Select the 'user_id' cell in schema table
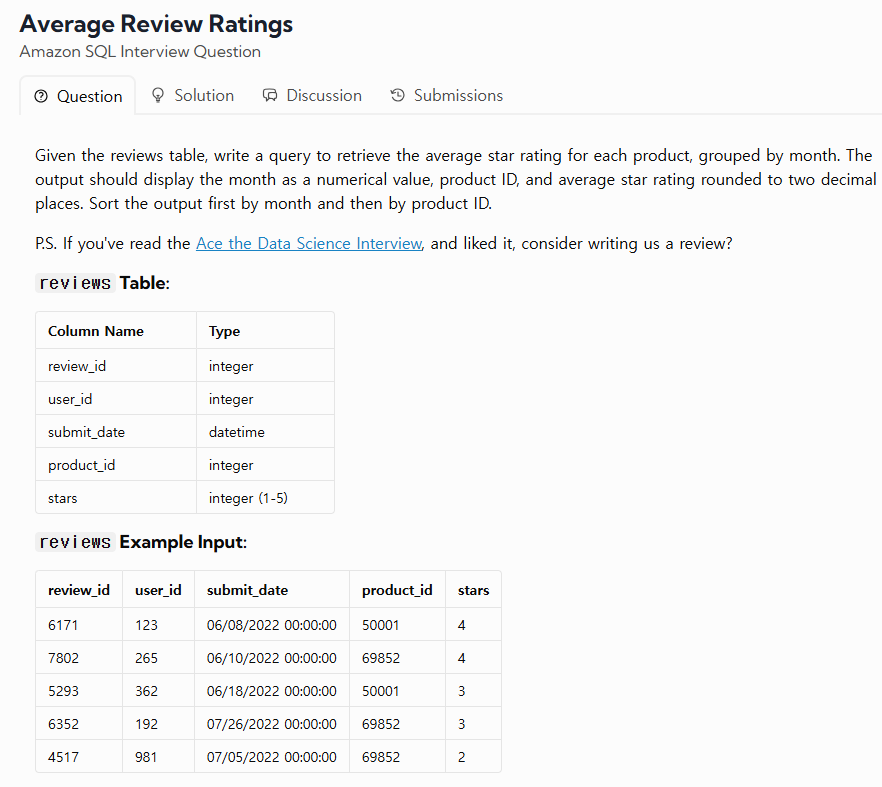Image resolution: width=882 pixels, height=787 pixels. tap(116, 399)
